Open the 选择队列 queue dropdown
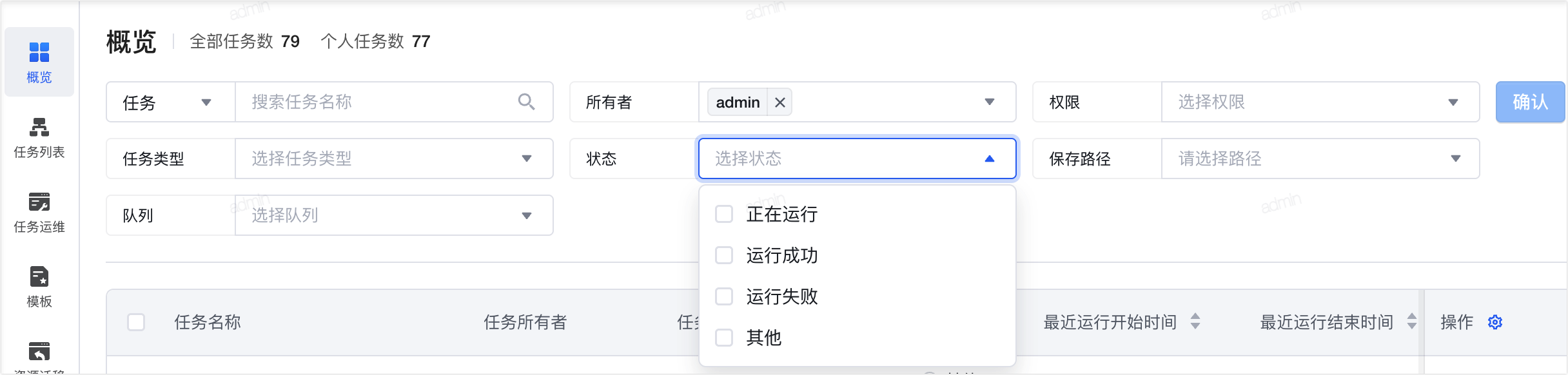The image size is (1568, 375). [394, 215]
